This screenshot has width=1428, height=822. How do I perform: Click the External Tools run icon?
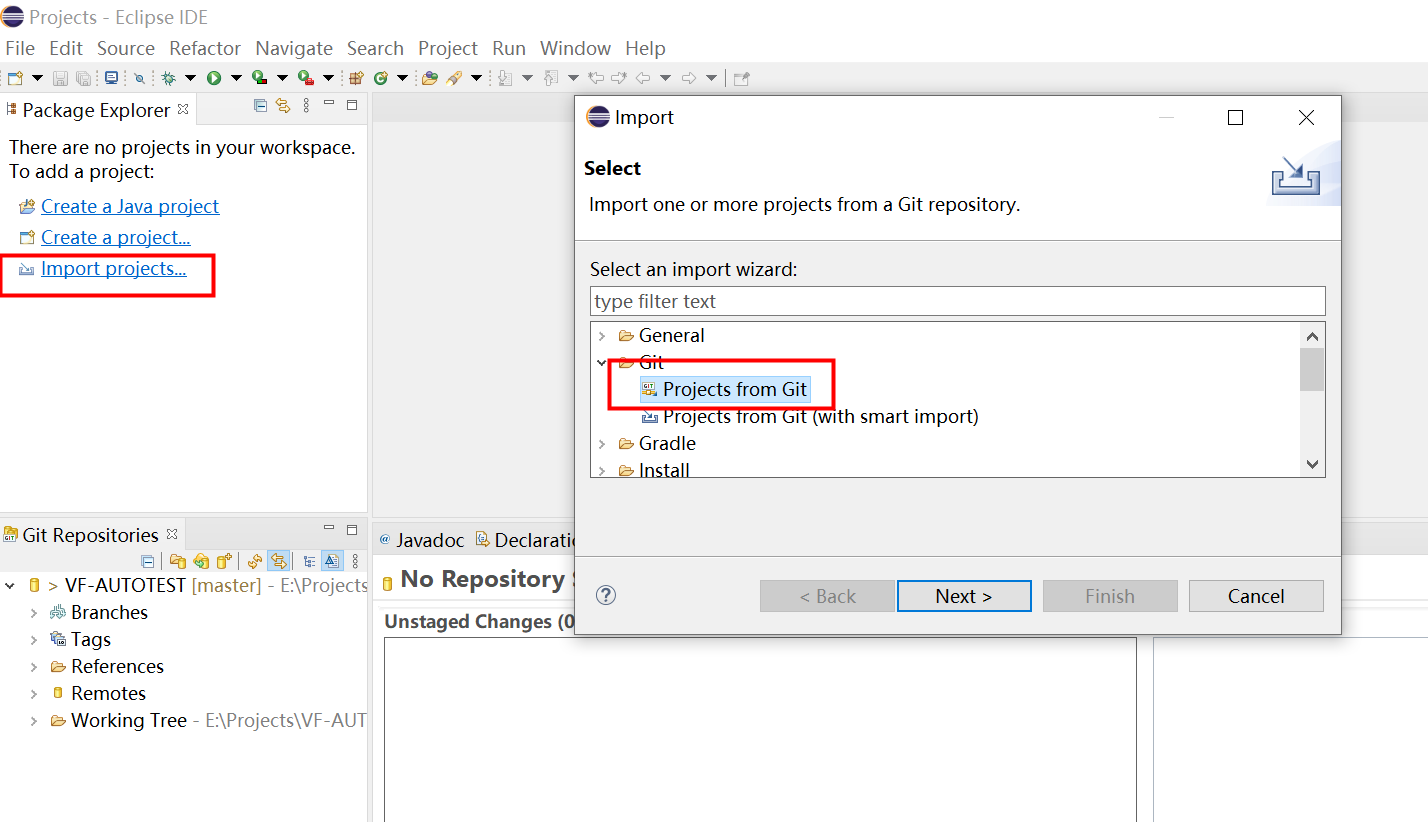(305, 78)
